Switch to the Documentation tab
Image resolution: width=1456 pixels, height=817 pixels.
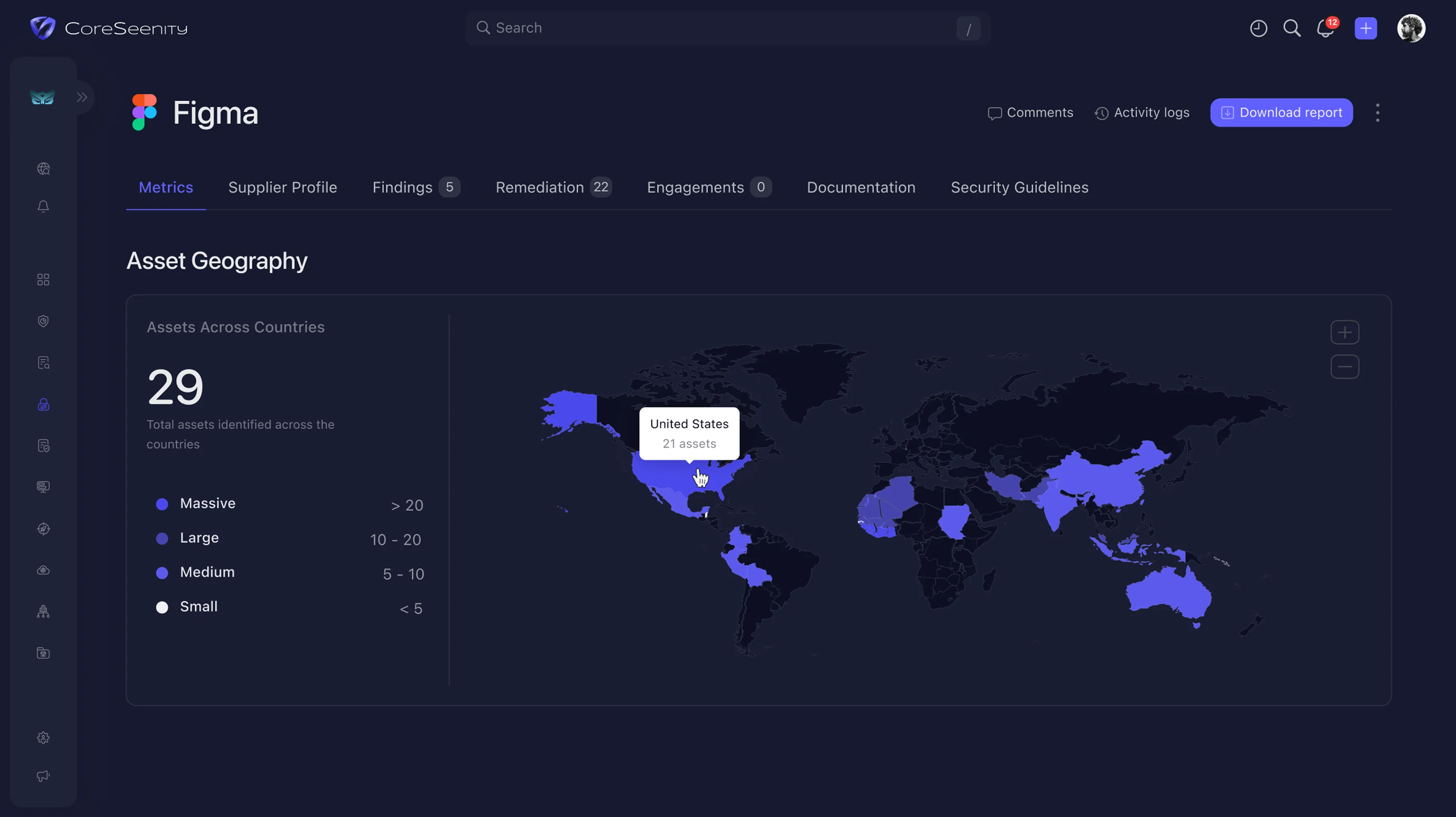pyautogui.click(x=861, y=187)
